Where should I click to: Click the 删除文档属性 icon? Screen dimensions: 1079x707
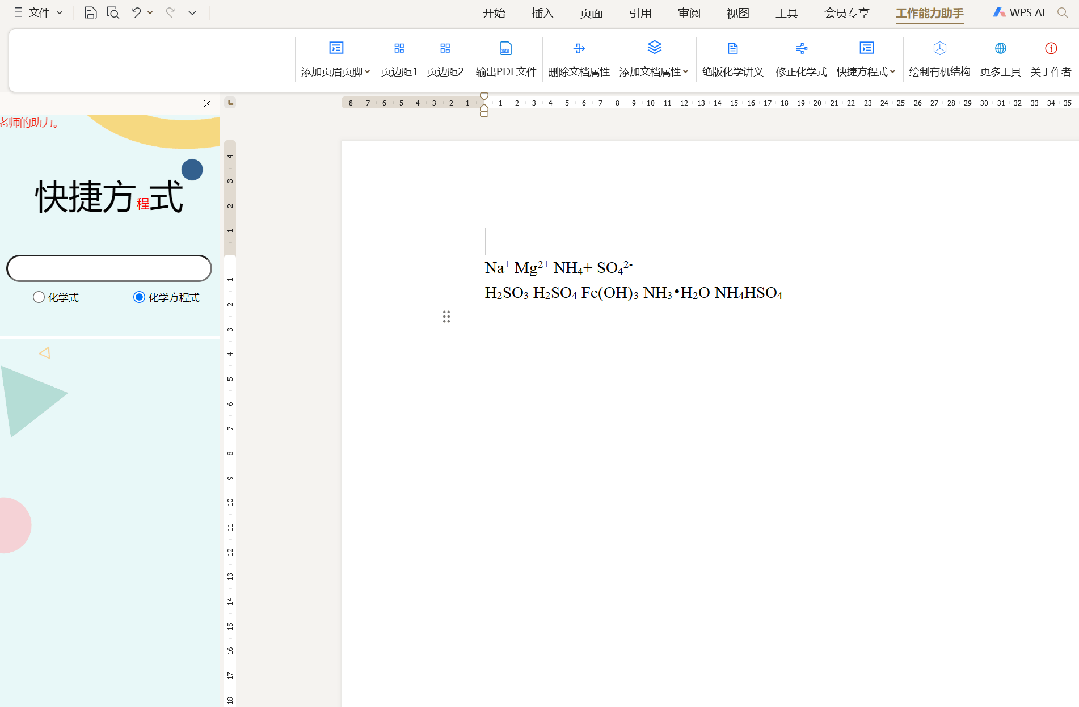tap(579, 48)
